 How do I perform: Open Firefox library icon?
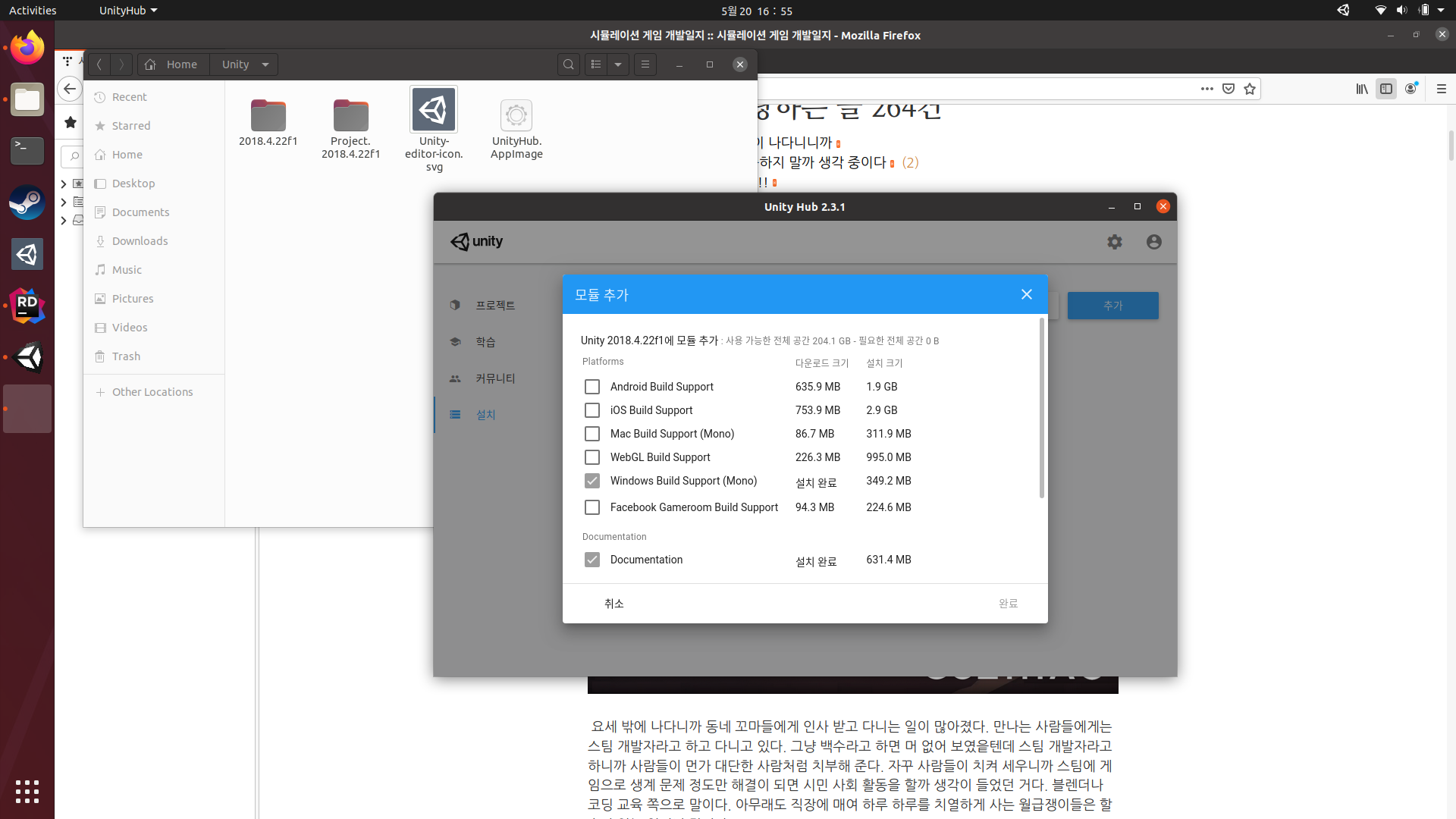[1362, 89]
